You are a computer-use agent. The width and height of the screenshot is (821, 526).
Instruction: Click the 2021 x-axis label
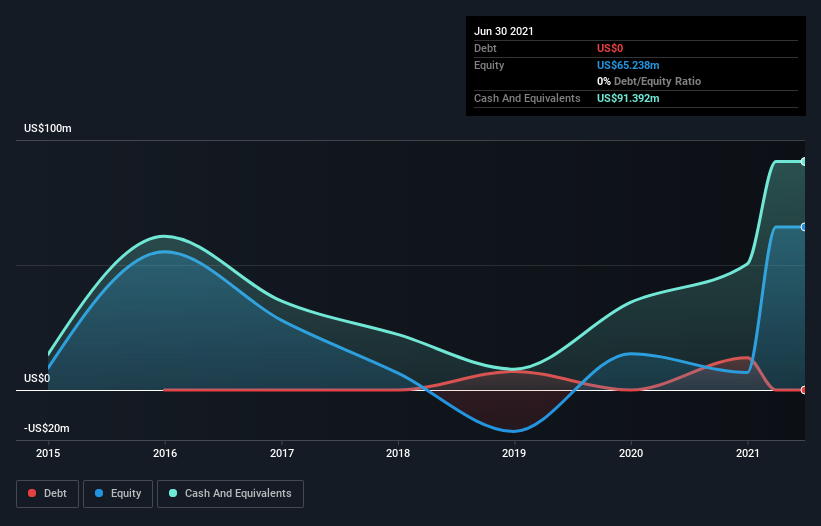(748, 453)
